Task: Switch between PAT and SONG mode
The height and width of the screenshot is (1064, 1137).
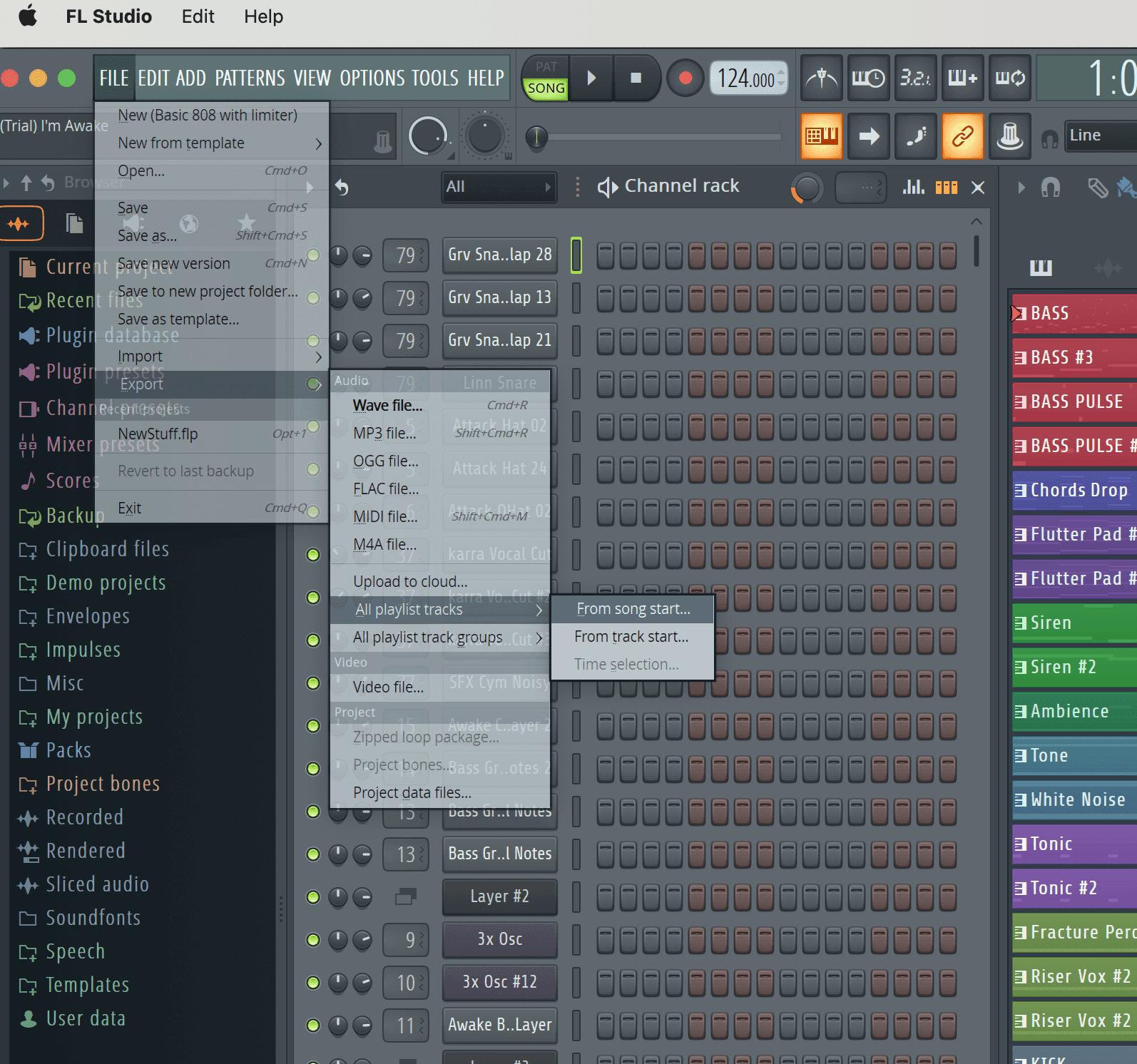Action: [546, 78]
